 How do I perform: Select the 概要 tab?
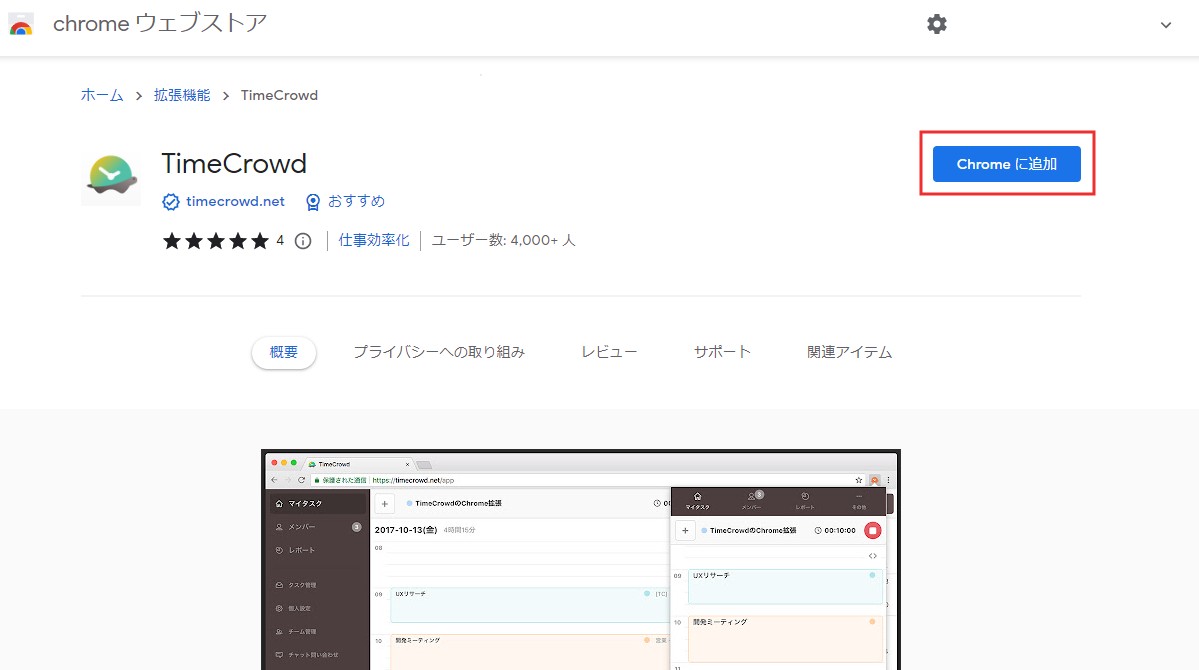click(x=283, y=352)
